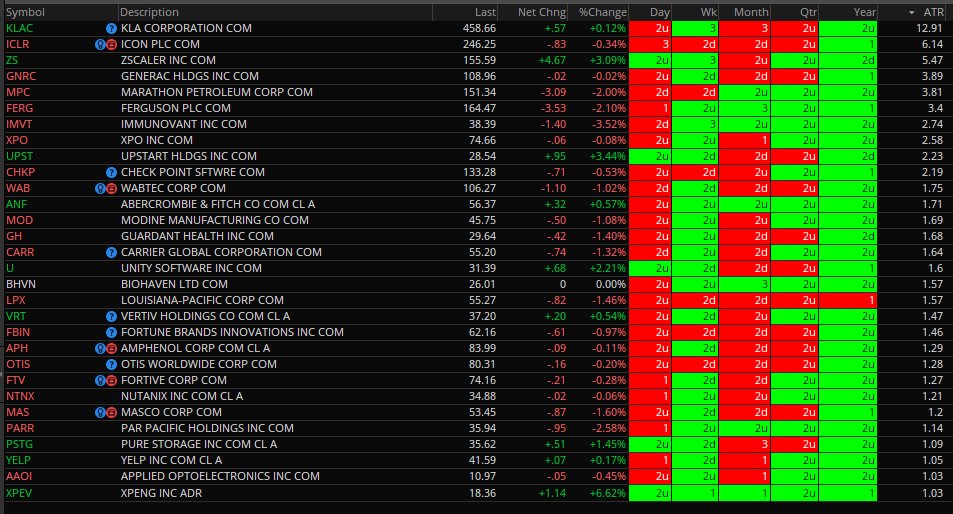
Task: Click the lightbulb icon in the APH row
Action: 100,349
